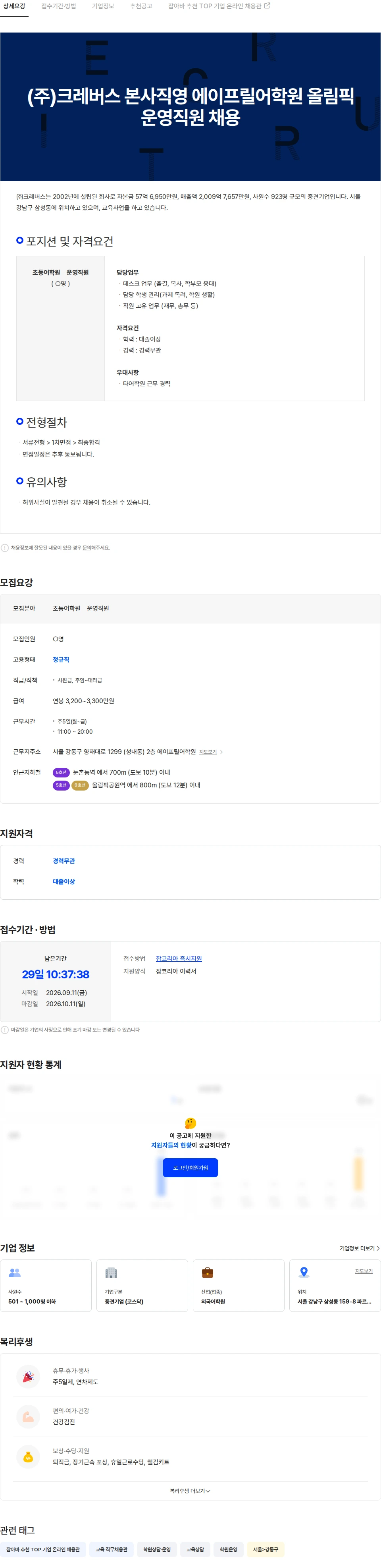Click 서울 강남구 삼성동 159-8 location text
Screen dimensions: 381x1568
point(334,1302)
